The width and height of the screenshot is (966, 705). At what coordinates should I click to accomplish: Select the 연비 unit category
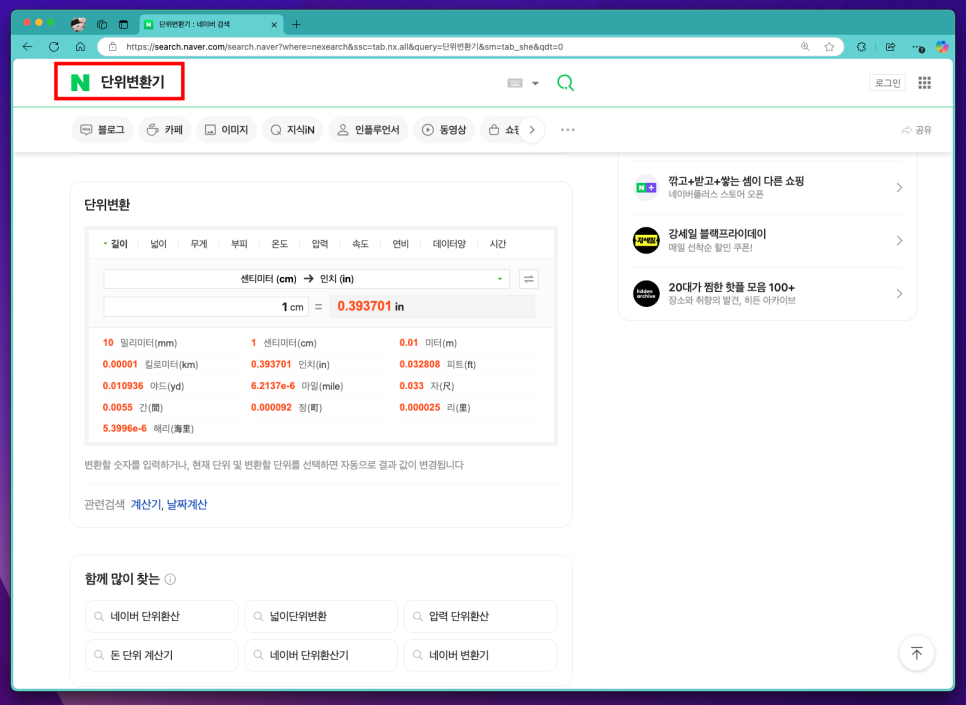(400, 244)
